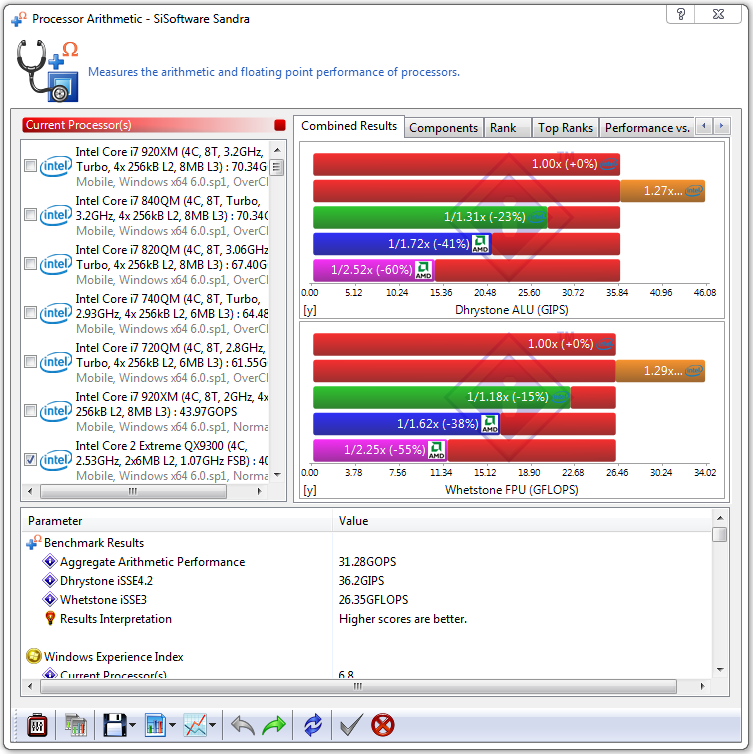Click the stethoscope module icon in header
Viewport: 753px width, 754px height.
pyautogui.click(x=47, y=71)
